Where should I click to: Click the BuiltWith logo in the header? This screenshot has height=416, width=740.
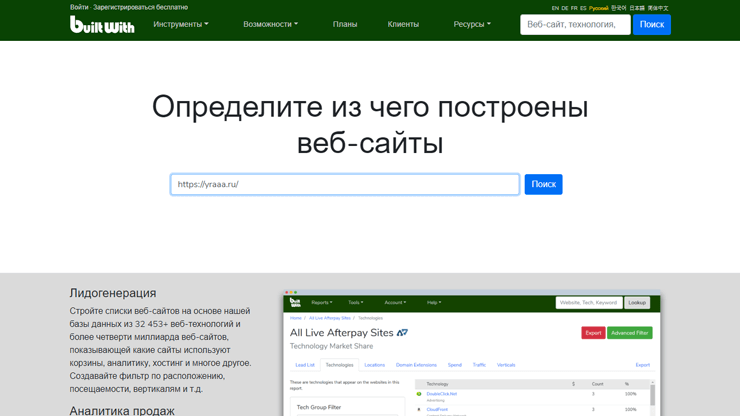[102, 25]
